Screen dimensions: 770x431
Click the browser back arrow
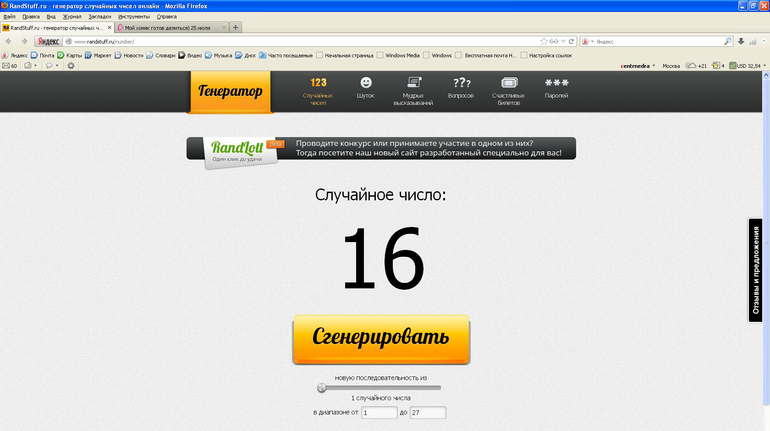click(8, 42)
